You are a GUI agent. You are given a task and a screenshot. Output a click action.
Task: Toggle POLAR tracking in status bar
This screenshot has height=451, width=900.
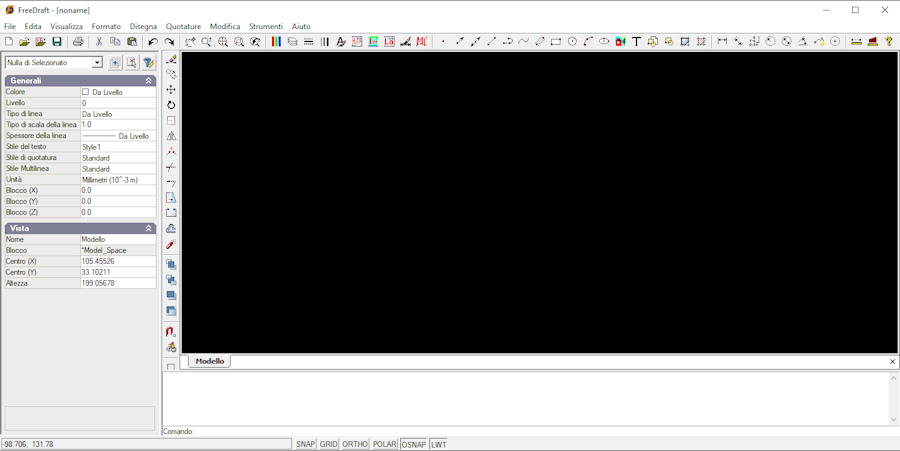coord(384,444)
